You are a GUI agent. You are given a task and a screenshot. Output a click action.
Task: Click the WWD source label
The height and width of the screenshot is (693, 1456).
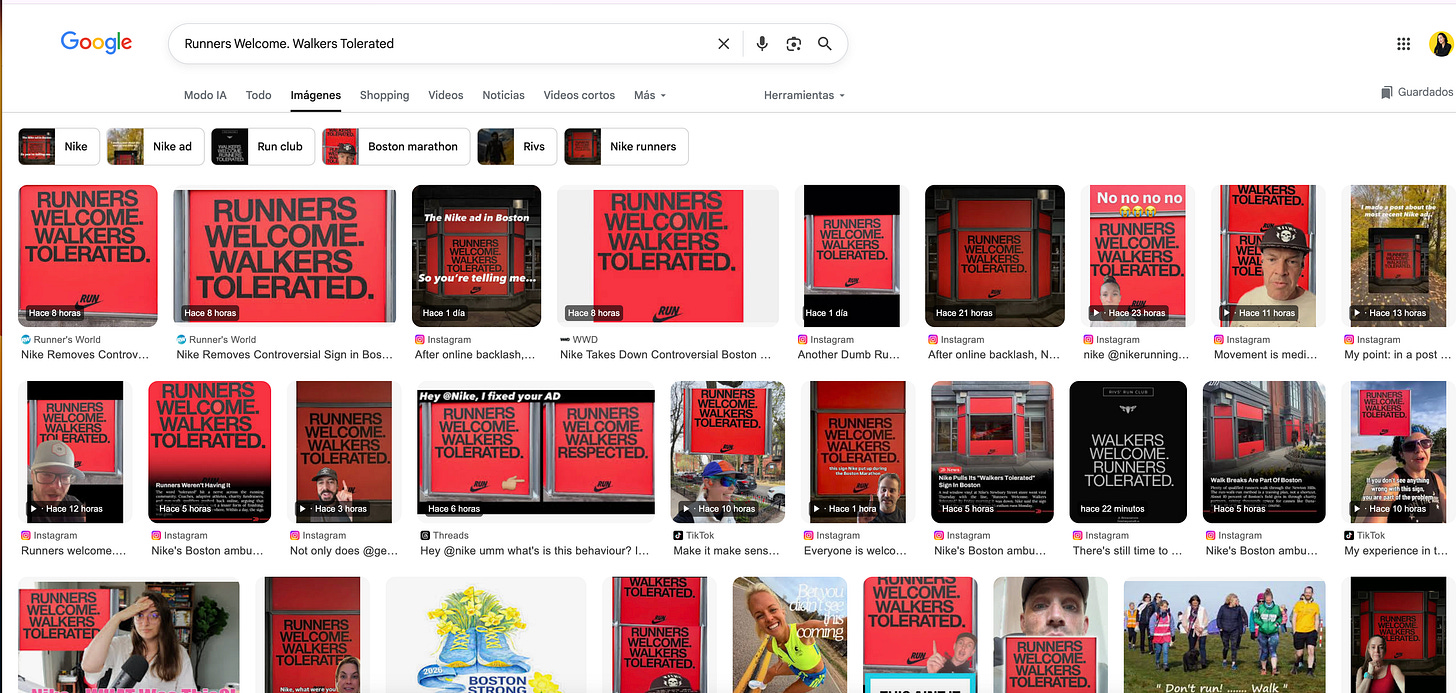click(x=585, y=340)
